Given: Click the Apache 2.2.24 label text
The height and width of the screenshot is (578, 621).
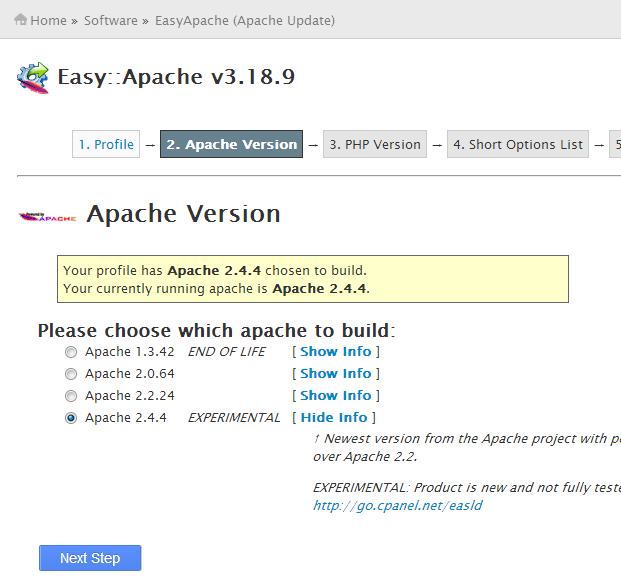Looking at the screenshot, I should tap(130, 395).
